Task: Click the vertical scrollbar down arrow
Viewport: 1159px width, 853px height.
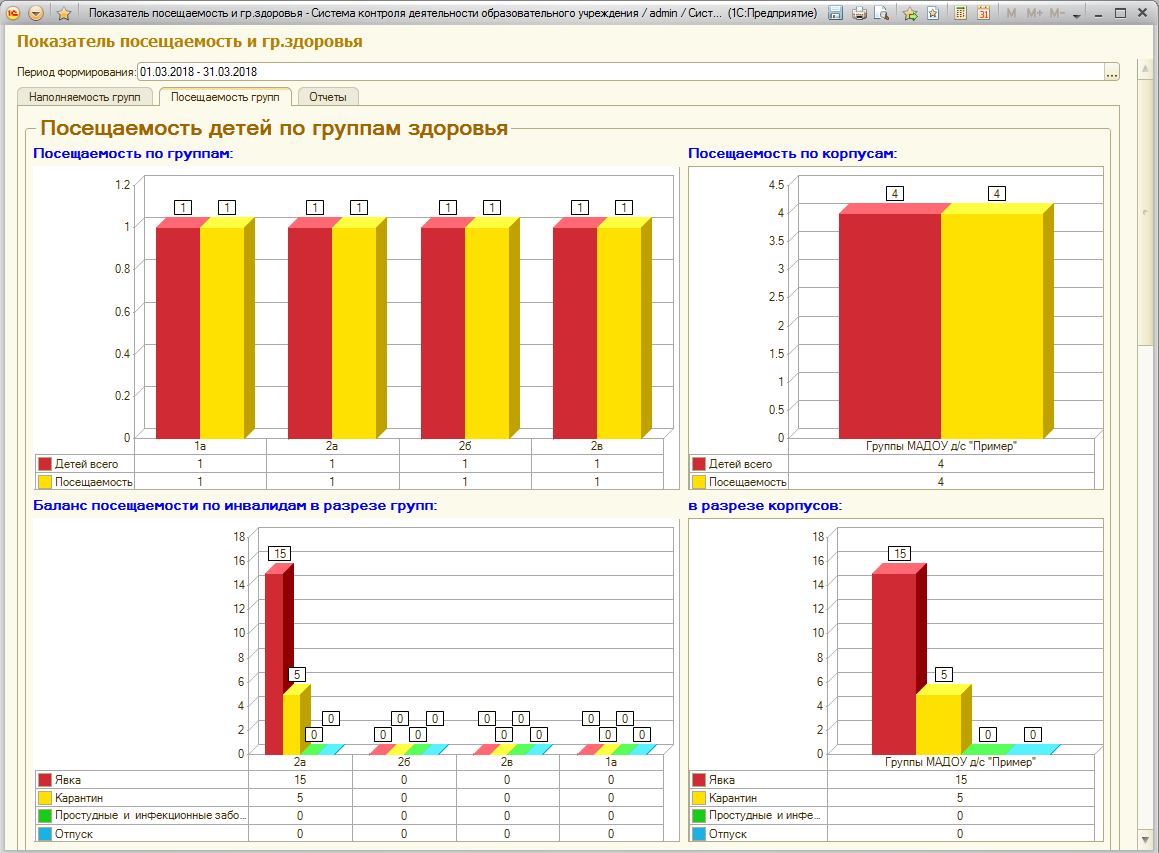Action: pos(1146,840)
